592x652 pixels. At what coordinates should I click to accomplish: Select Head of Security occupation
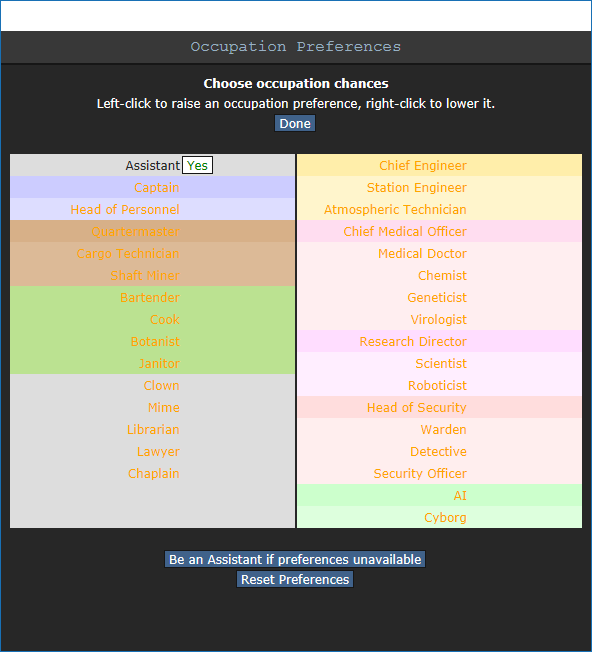coord(417,408)
